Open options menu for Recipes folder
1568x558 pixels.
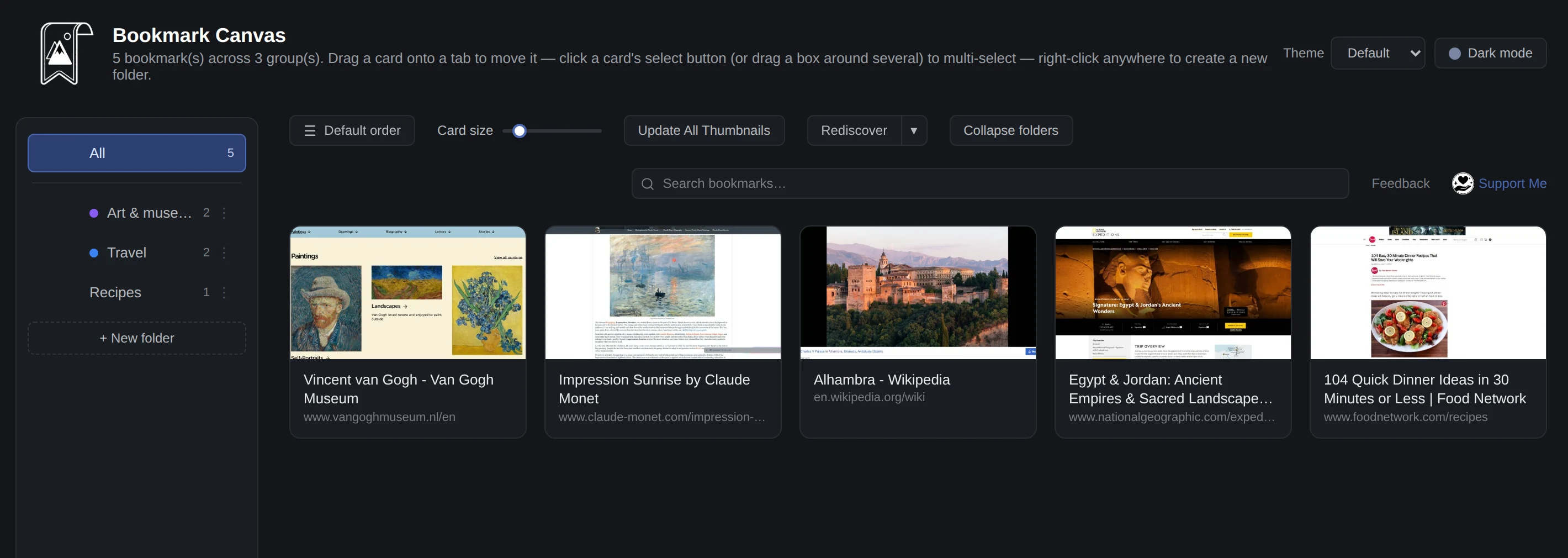click(x=224, y=292)
